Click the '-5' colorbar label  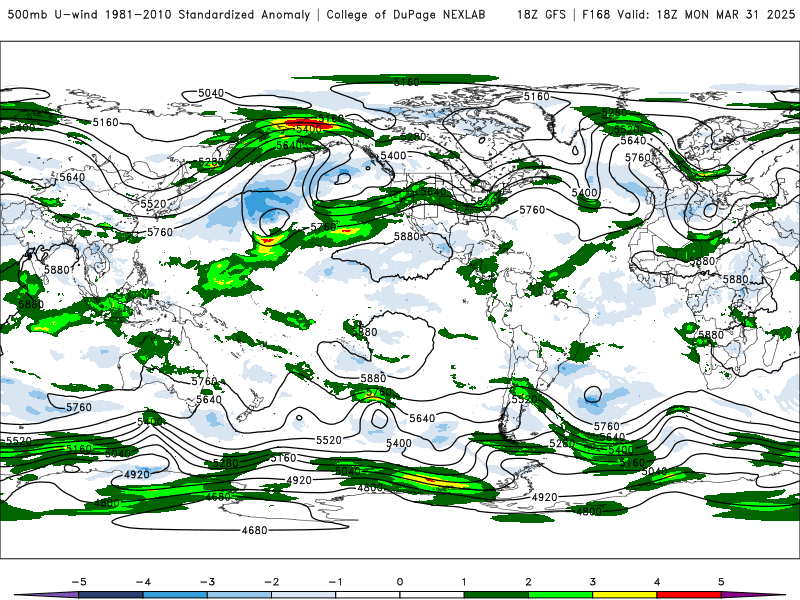(x=79, y=582)
